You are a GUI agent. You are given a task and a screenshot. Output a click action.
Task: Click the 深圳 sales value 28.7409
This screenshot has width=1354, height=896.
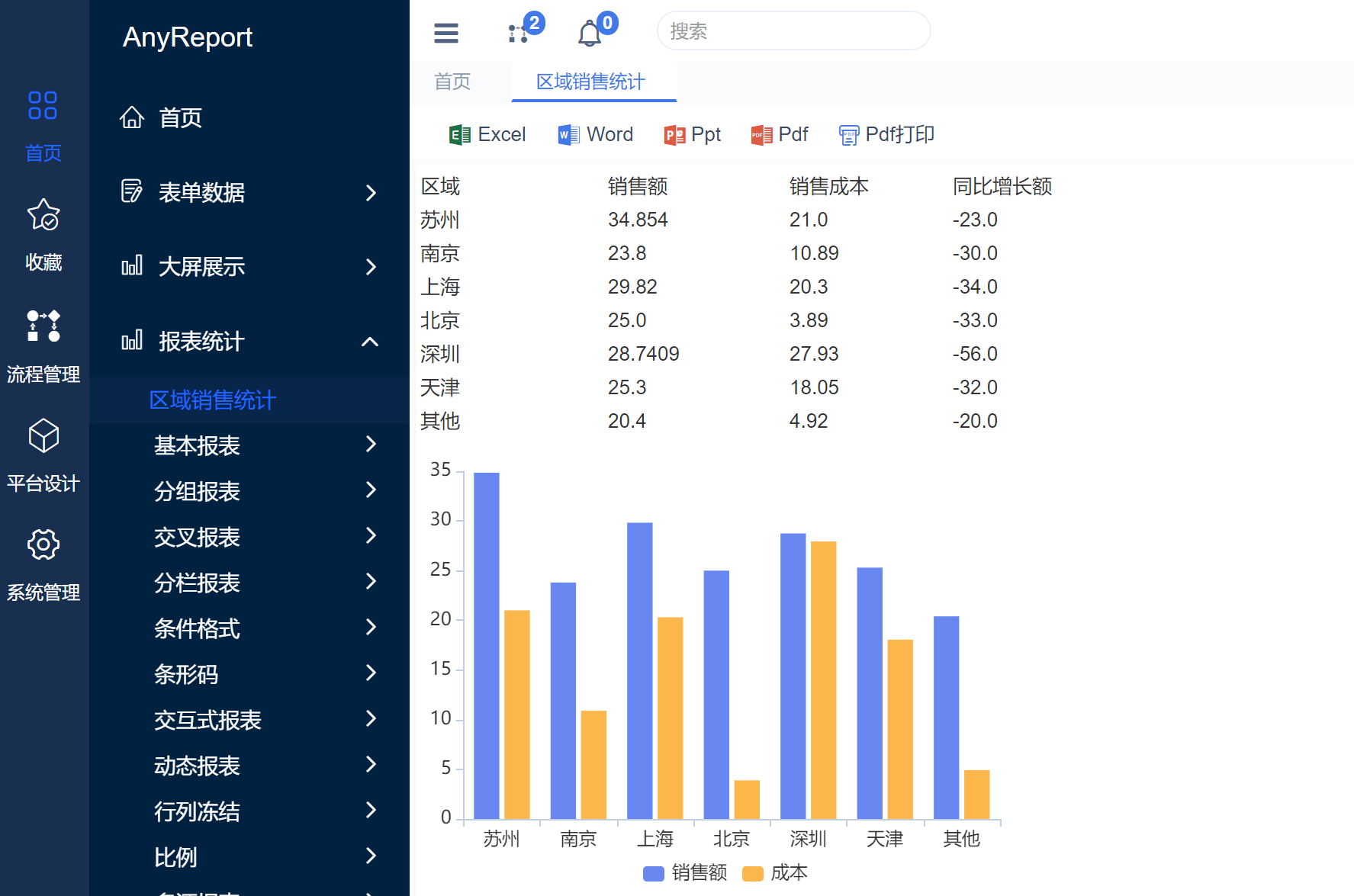coord(643,354)
